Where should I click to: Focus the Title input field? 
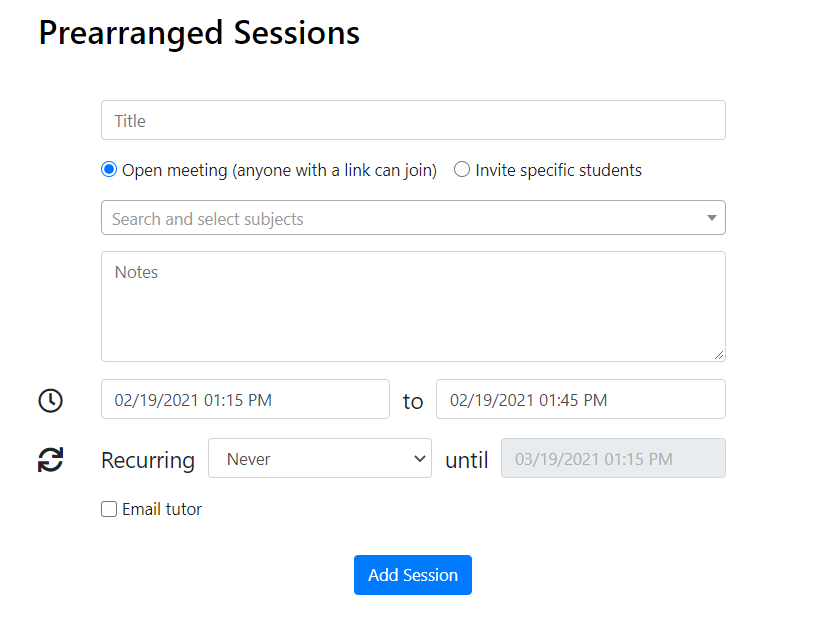point(413,121)
